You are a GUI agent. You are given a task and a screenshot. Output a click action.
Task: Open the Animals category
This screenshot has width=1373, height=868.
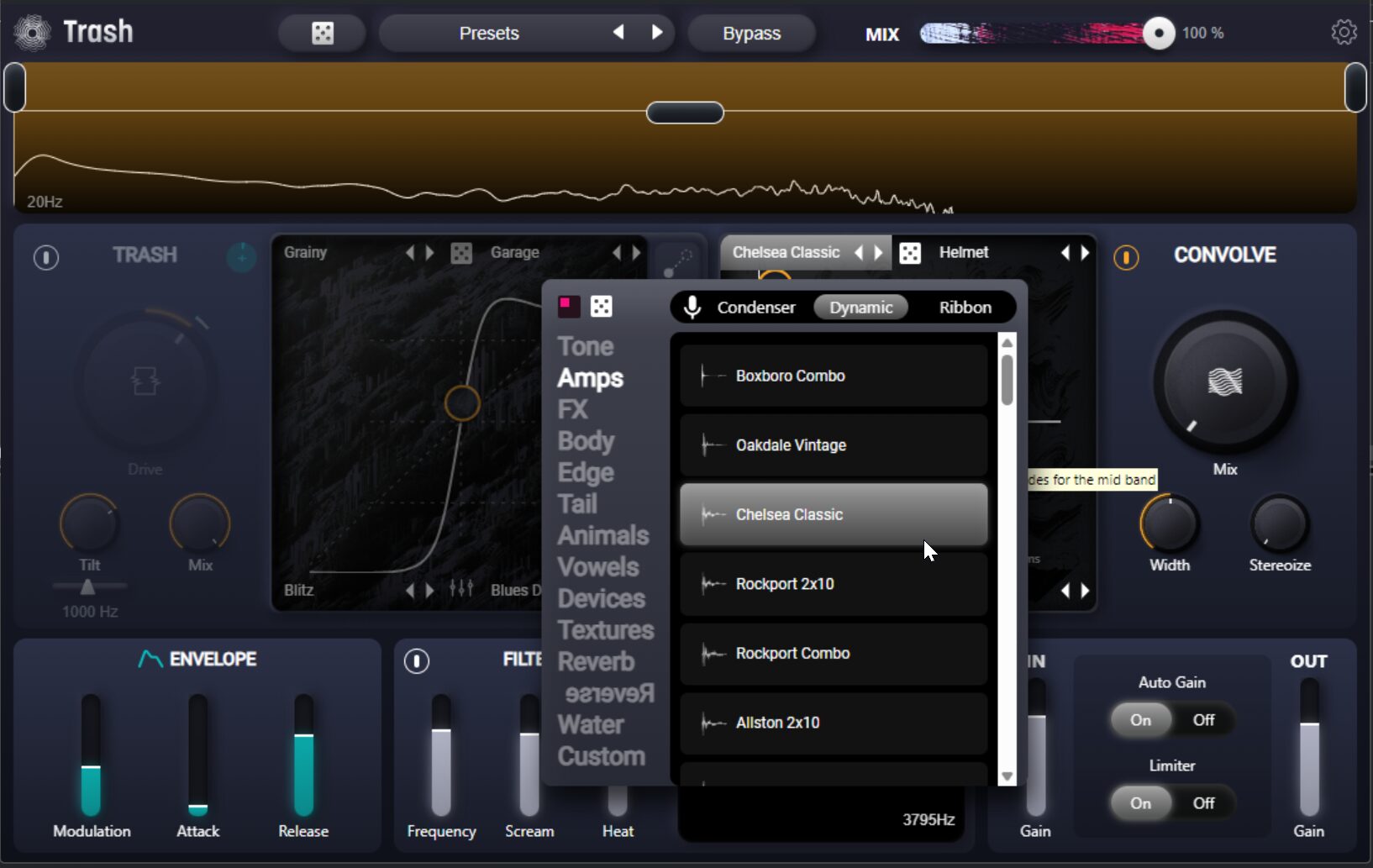pos(603,535)
